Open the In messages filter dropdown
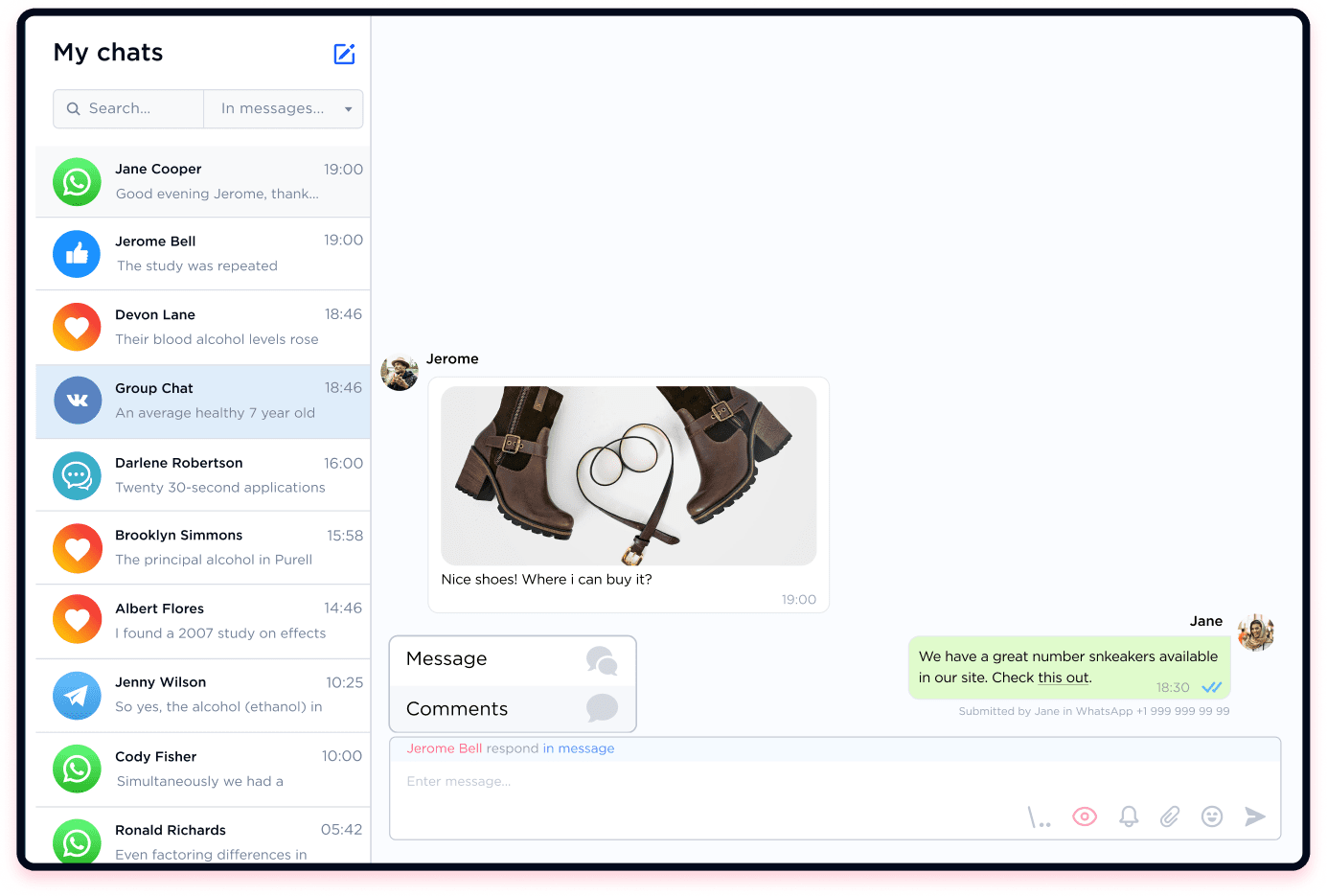This screenshot has height=896, width=1327. tap(283, 108)
